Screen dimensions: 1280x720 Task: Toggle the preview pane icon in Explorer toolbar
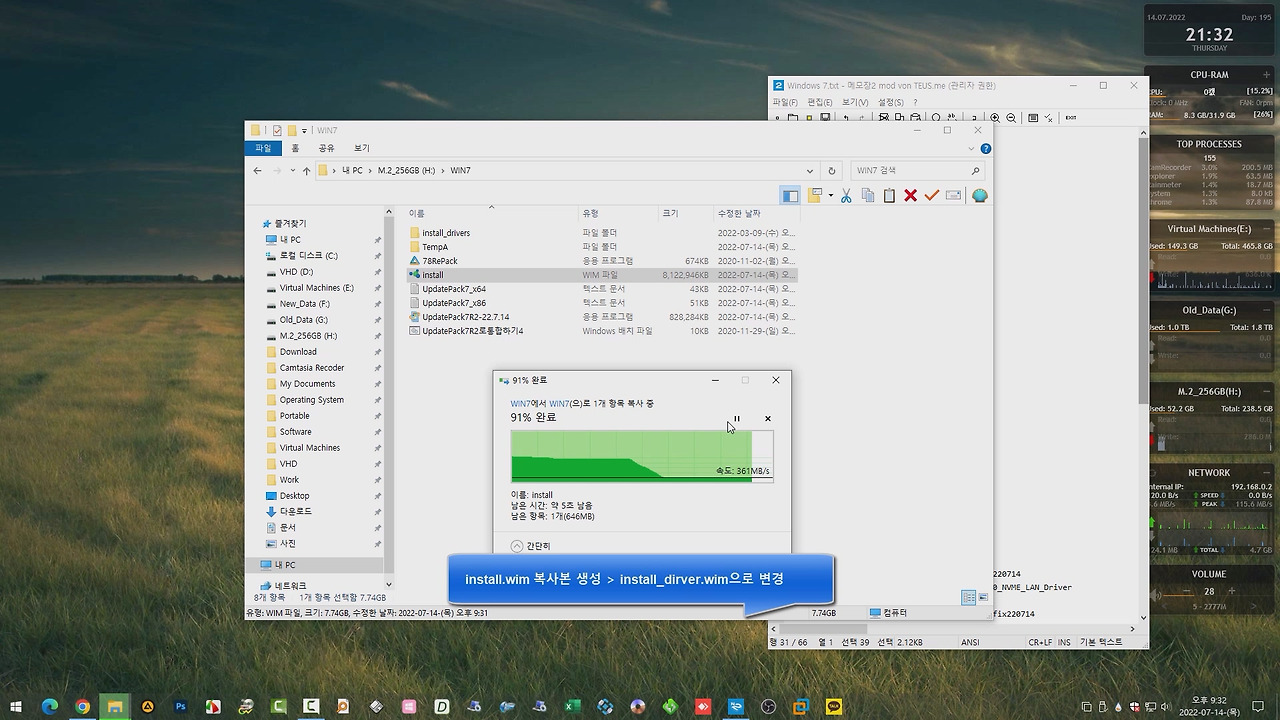790,196
